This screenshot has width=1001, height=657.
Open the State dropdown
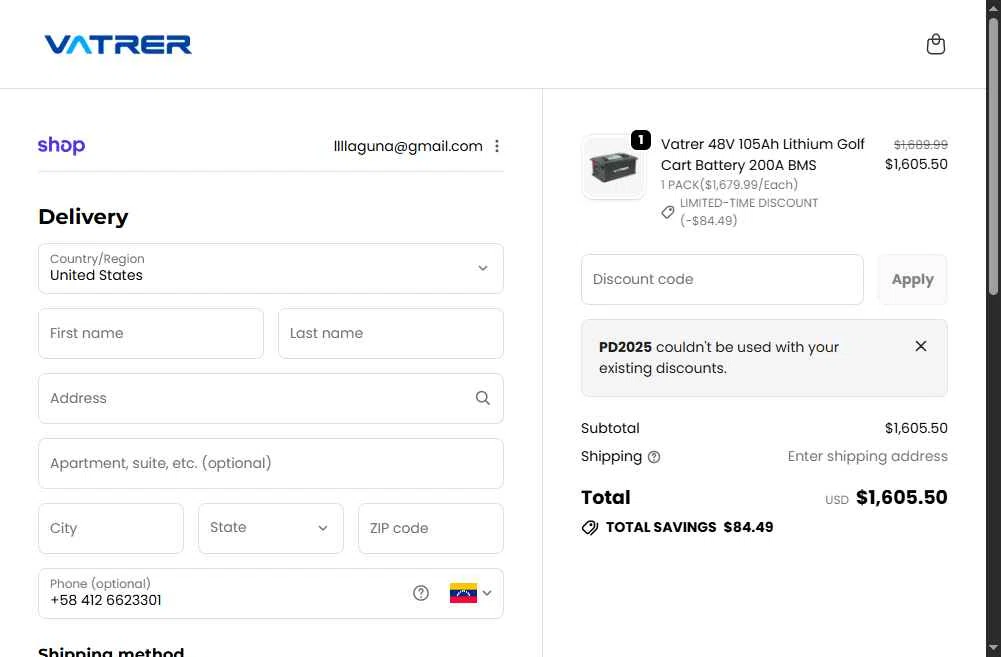tap(271, 528)
